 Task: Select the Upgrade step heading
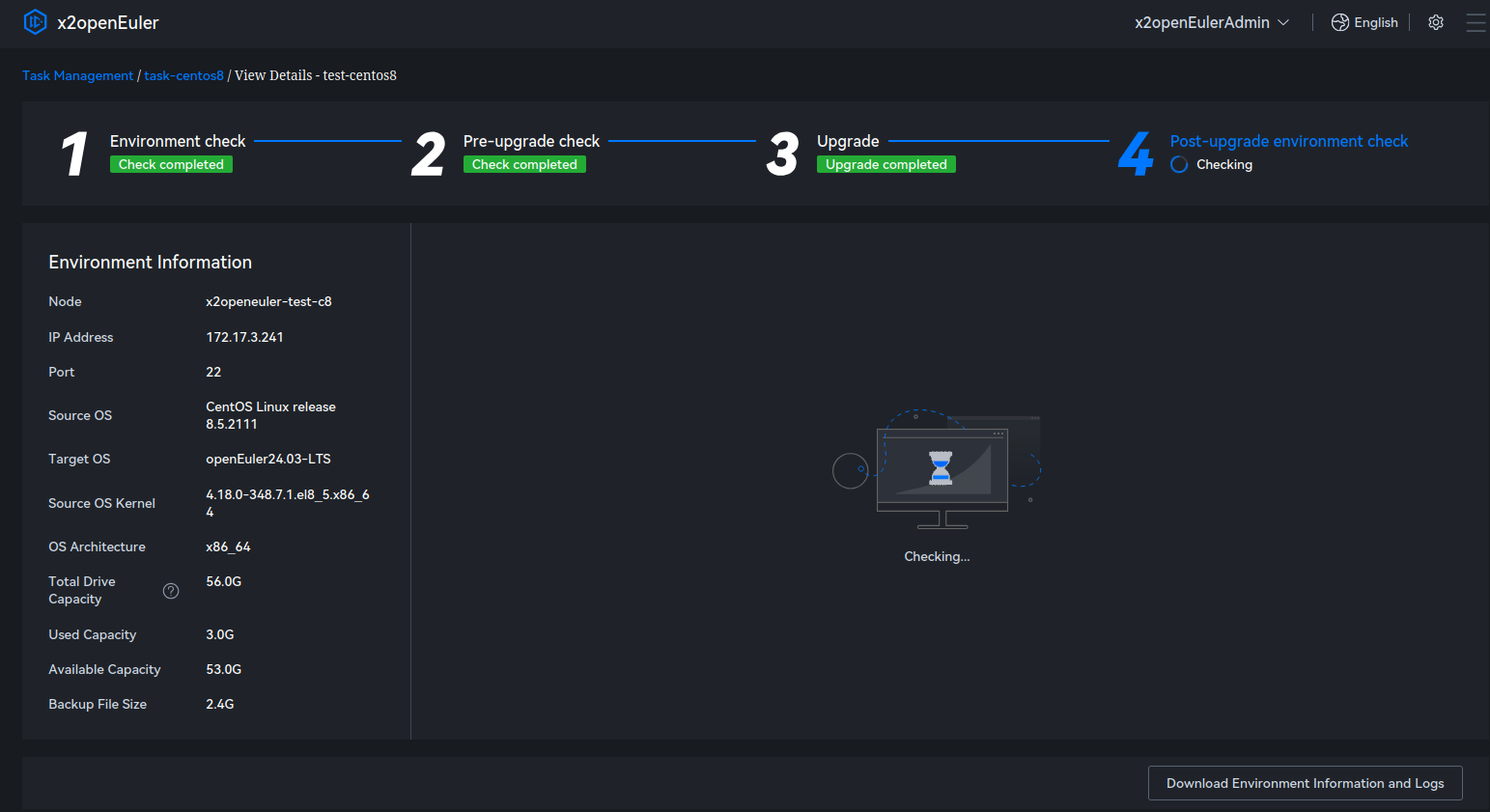click(848, 141)
